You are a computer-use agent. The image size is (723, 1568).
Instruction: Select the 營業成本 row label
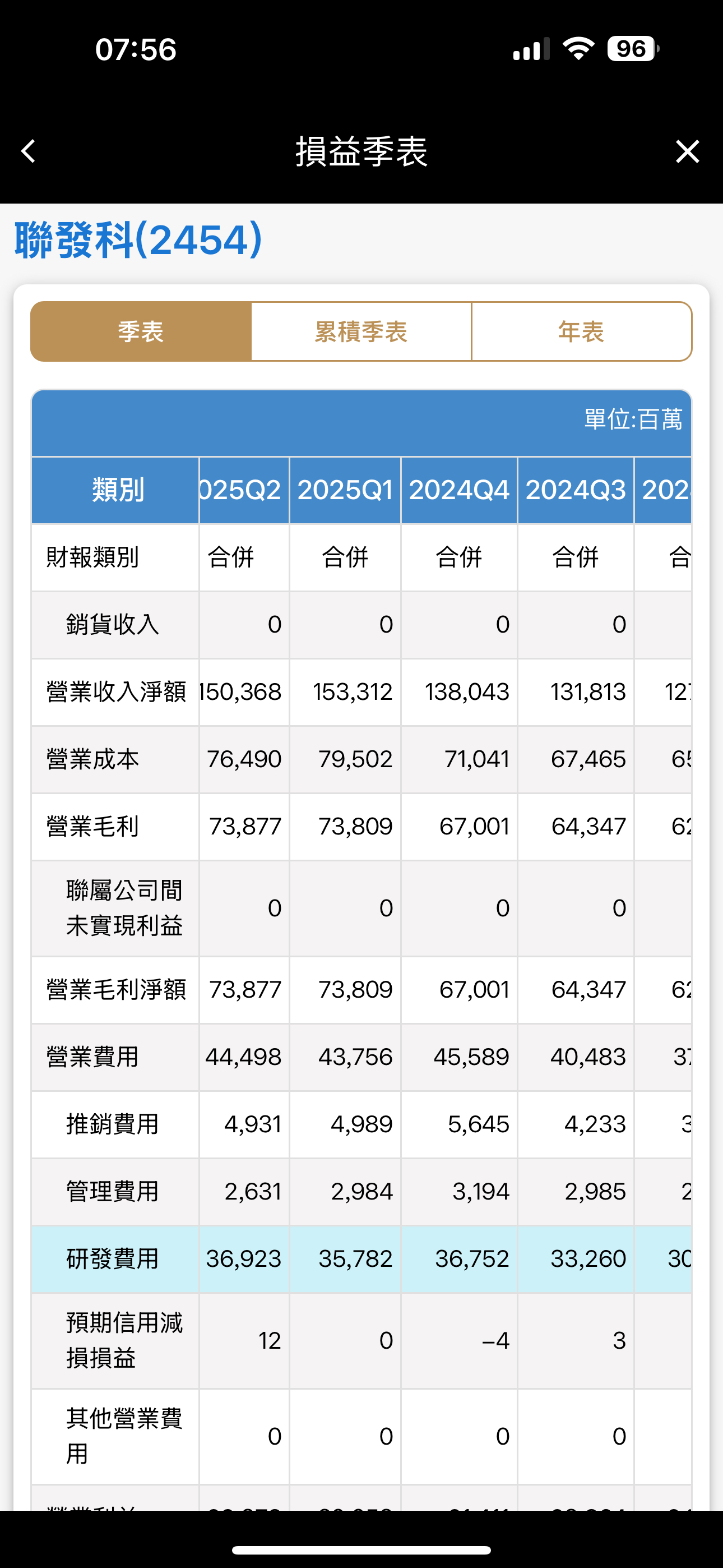(92, 760)
